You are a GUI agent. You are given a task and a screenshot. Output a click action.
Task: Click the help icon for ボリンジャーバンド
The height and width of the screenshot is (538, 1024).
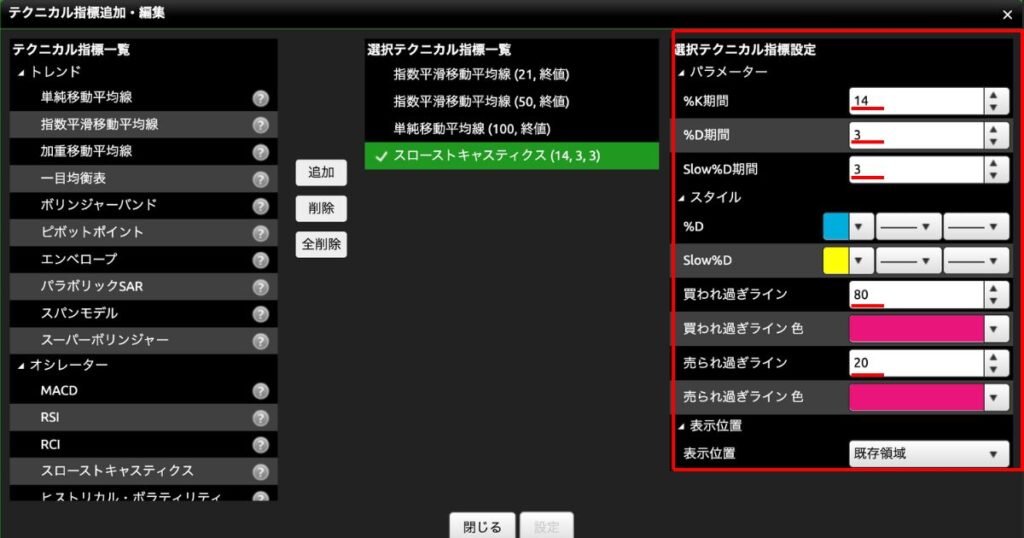coord(260,206)
